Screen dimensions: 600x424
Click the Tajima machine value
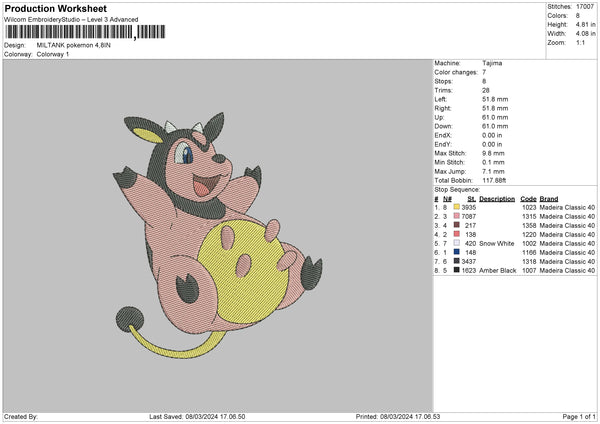492,63
